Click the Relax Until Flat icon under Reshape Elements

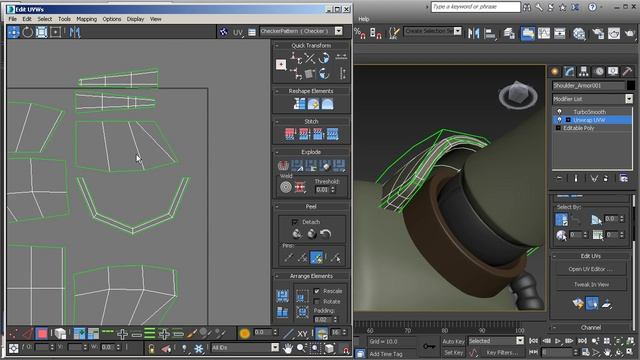coord(313,104)
